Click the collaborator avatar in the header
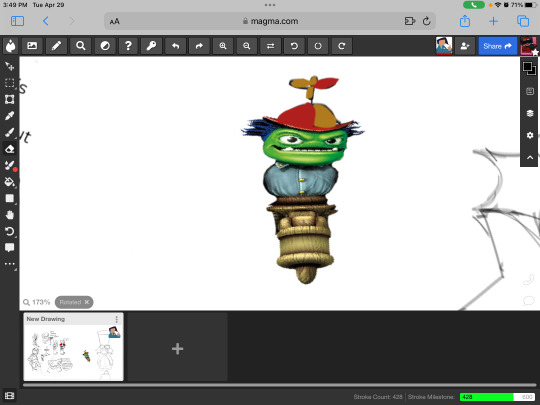 [x=444, y=46]
